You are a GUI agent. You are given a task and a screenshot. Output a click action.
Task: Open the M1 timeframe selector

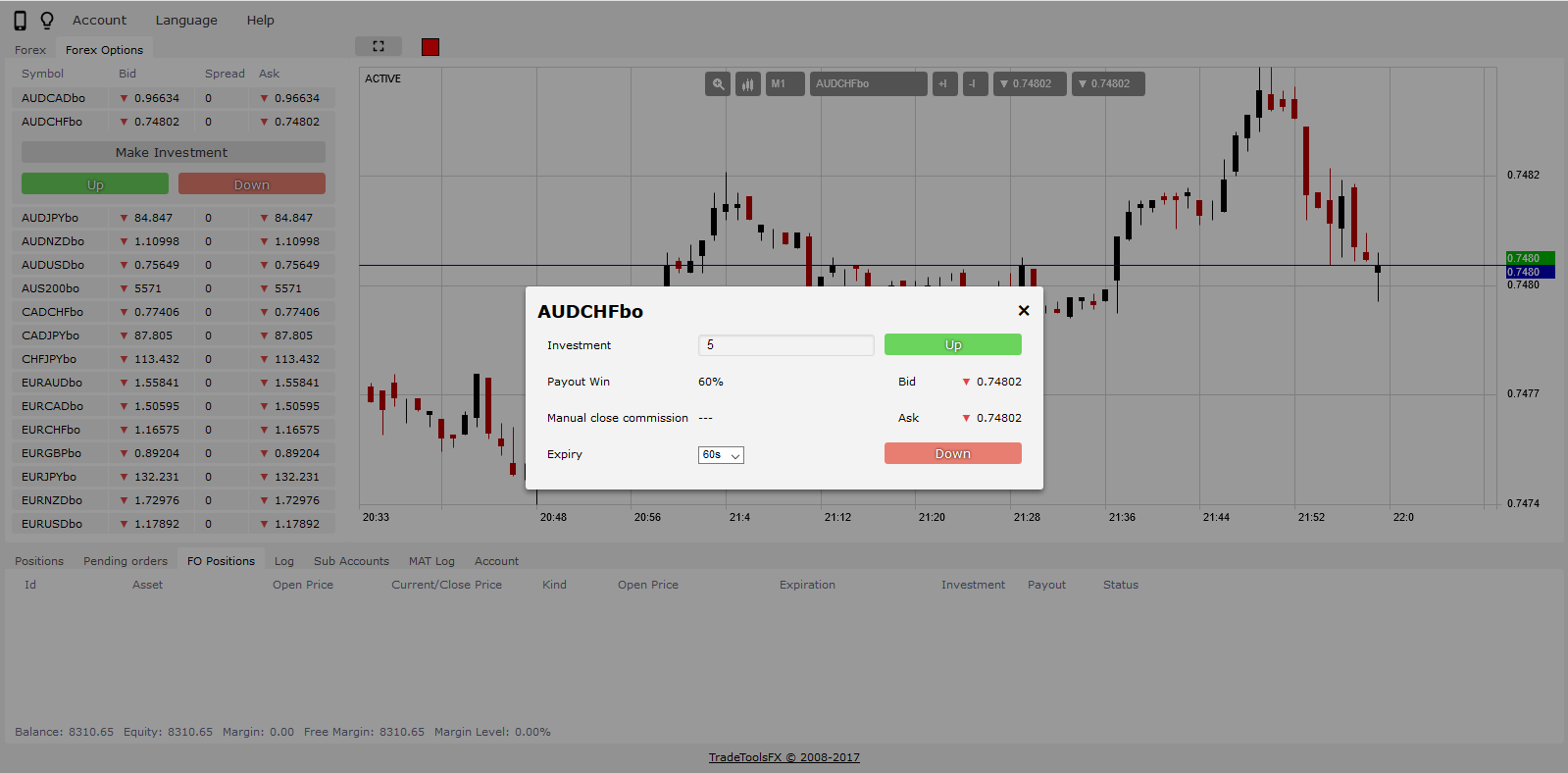(784, 84)
